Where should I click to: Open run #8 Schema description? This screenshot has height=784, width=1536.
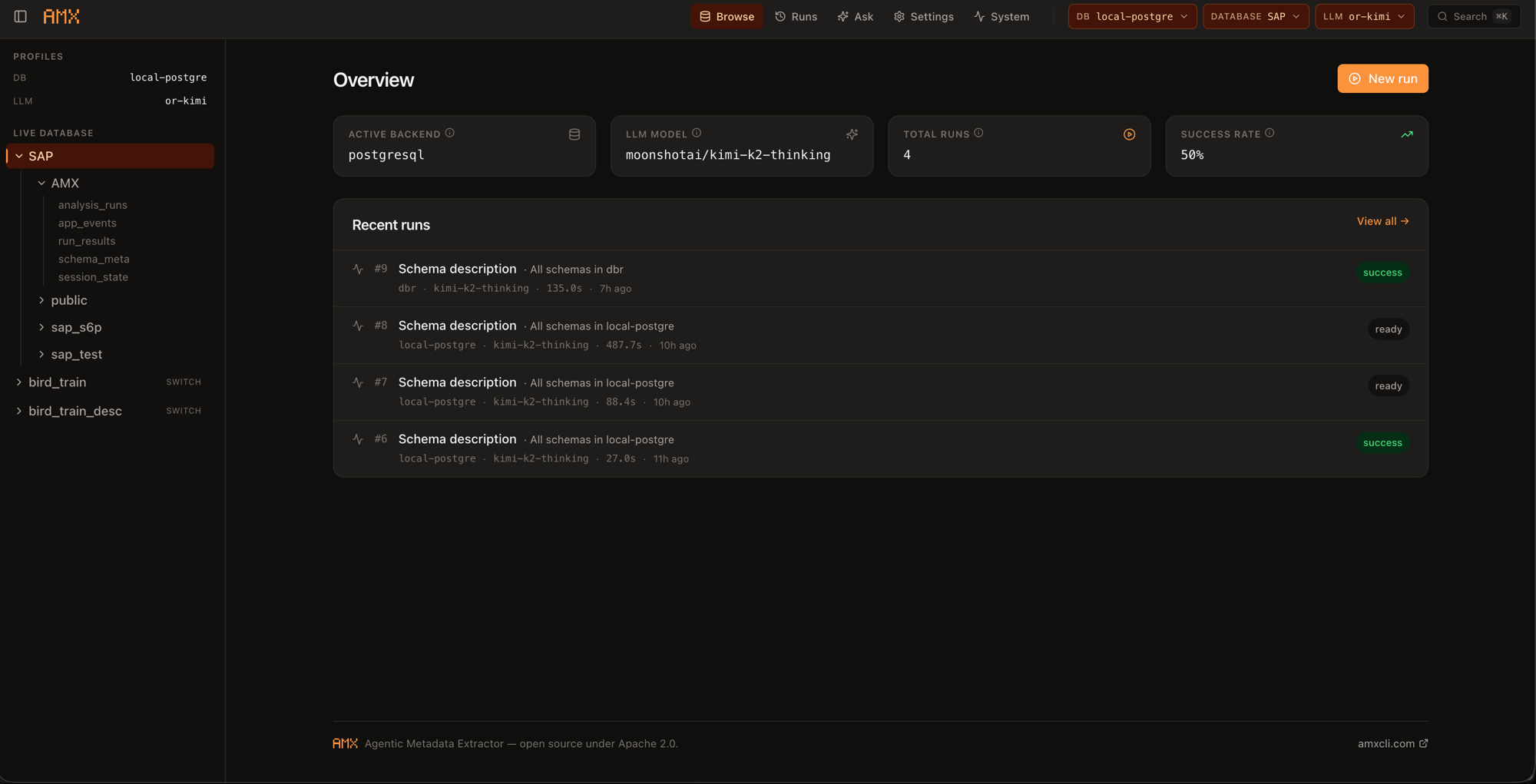[x=880, y=336]
